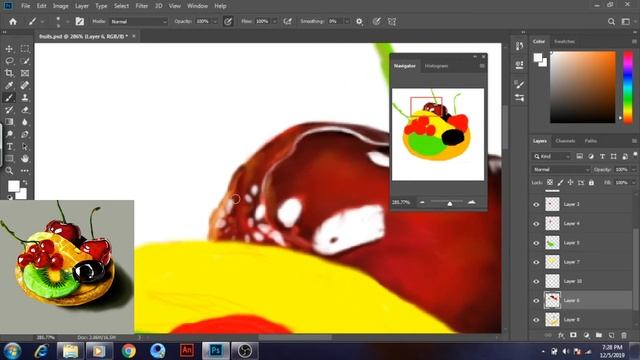Open layer filter Kind dropdown
640x360 pixels.
click(552, 156)
